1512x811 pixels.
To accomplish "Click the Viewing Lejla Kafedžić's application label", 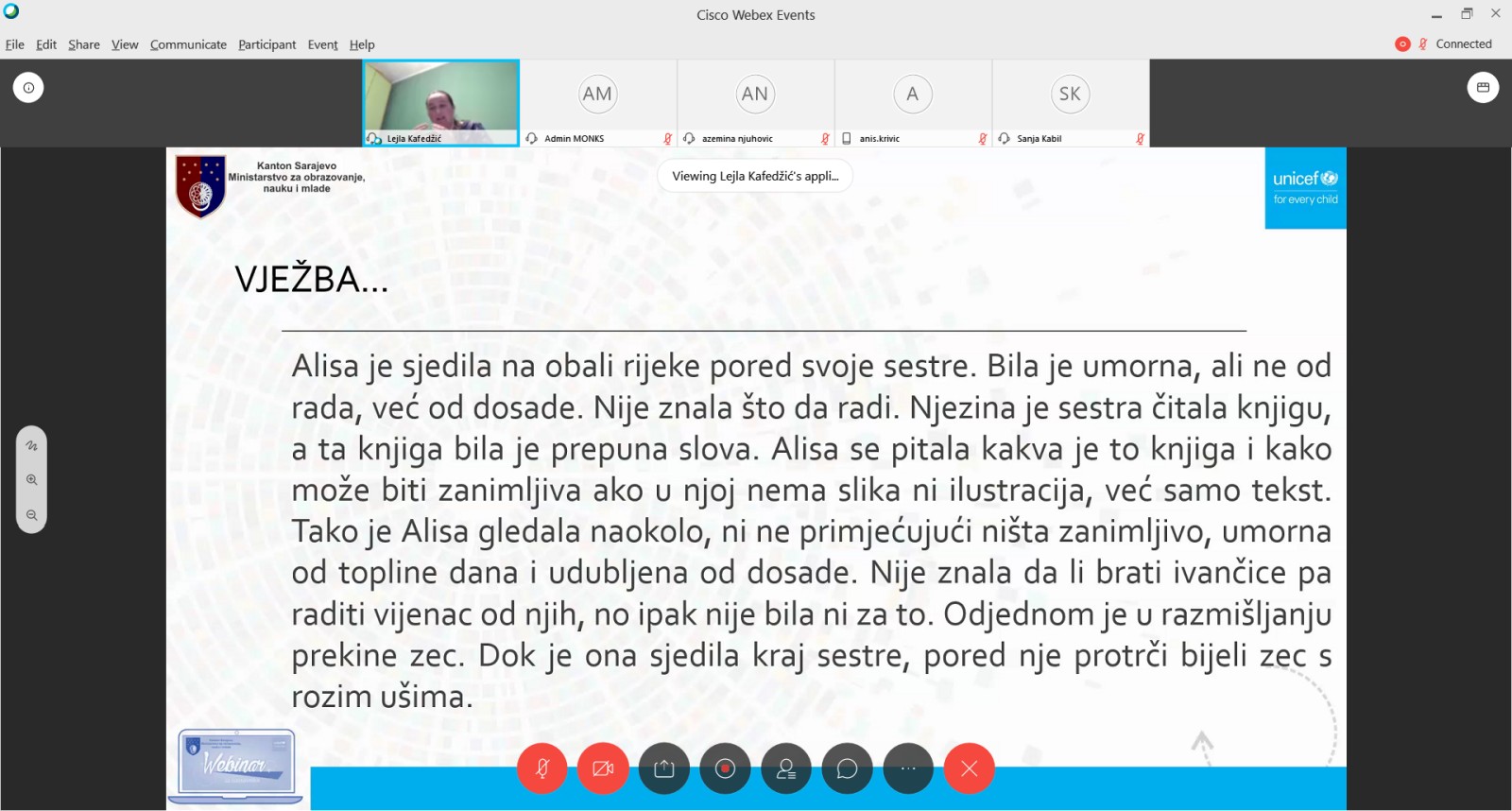I will tap(755, 176).
